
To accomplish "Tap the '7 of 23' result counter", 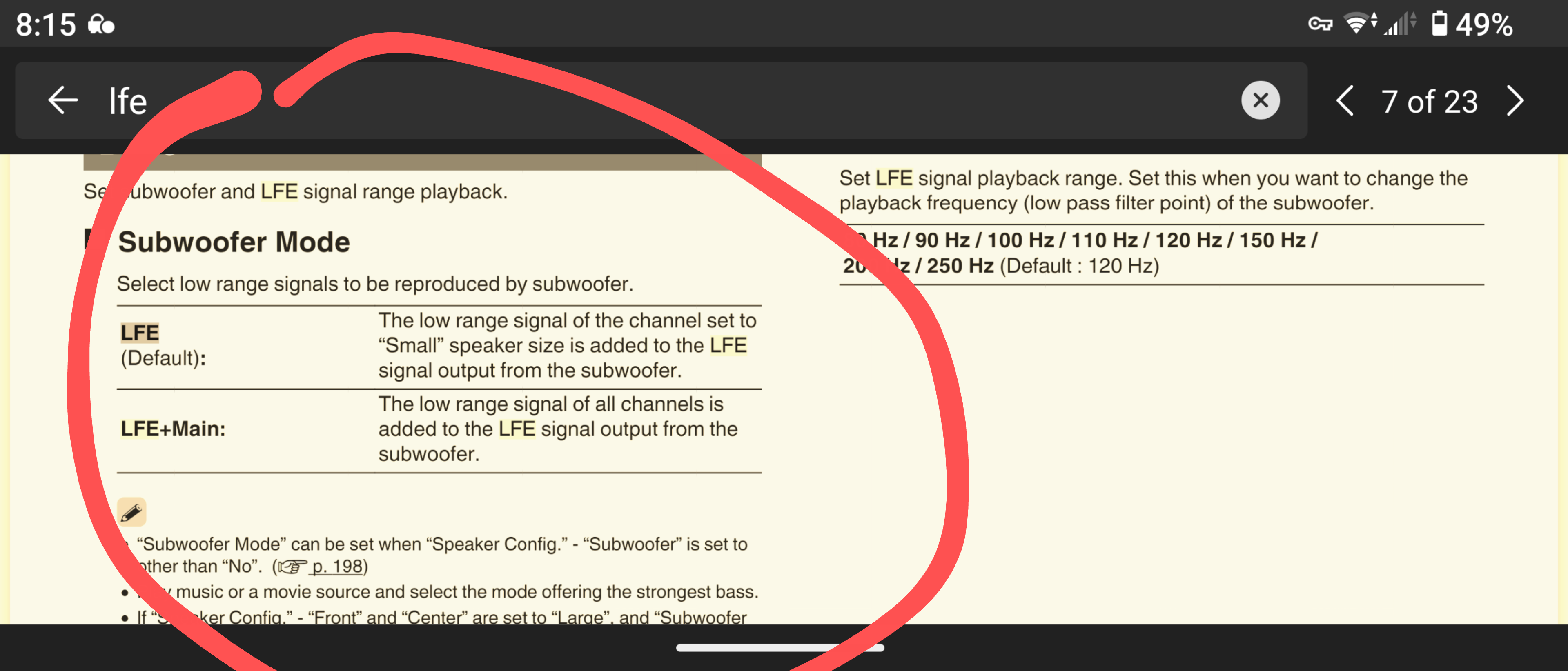I will pyautogui.click(x=1429, y=102).
